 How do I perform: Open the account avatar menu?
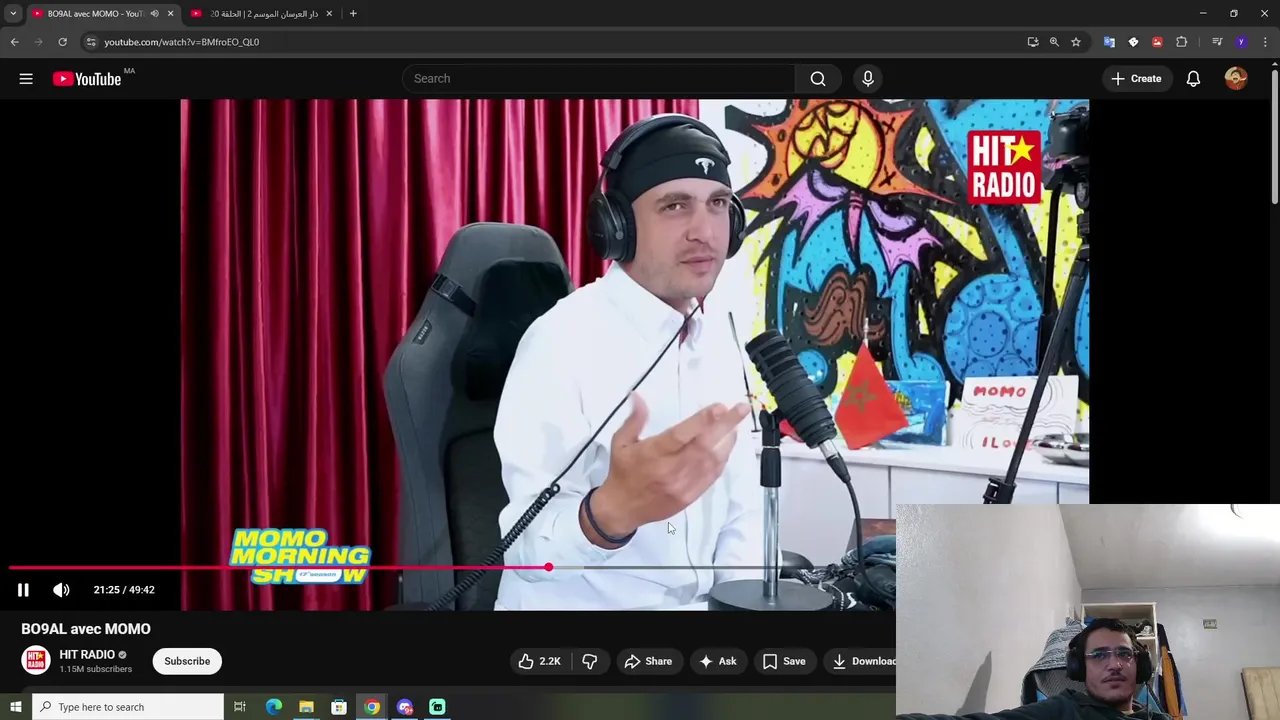click(x=1236, y=79)
